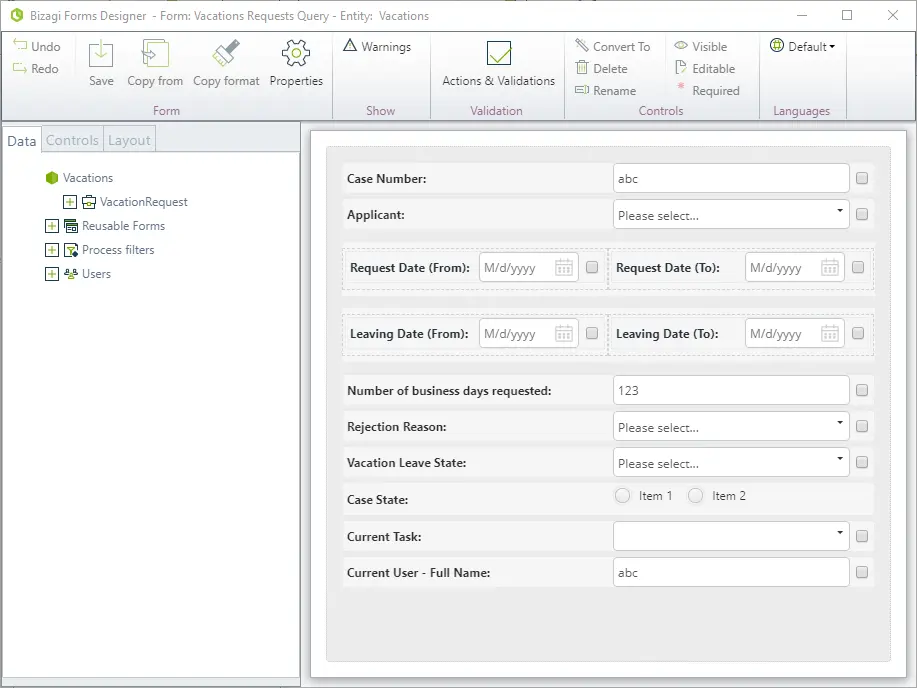The width and height of the screenshot is (917, 688).
Task: Rename the selected control
Action: (606, 91)
